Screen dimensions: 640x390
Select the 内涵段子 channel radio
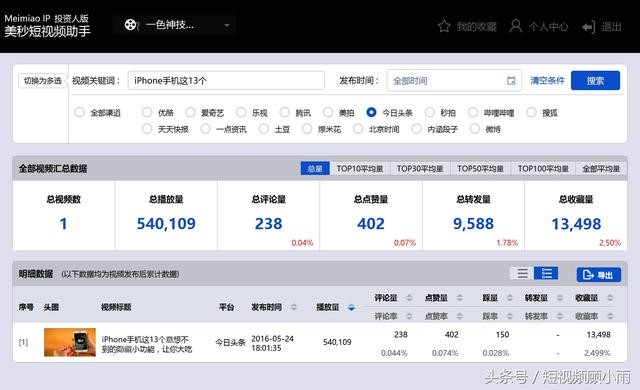tap(416, 129)
